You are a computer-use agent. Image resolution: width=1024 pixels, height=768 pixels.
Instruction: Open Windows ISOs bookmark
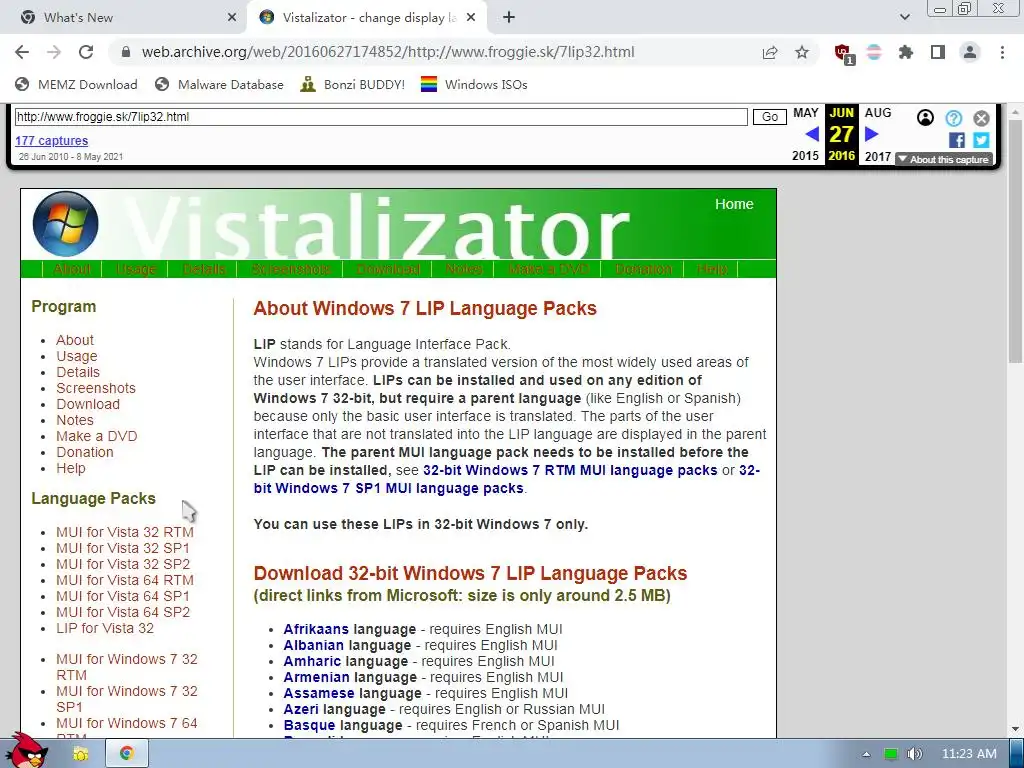coord(474,84)
